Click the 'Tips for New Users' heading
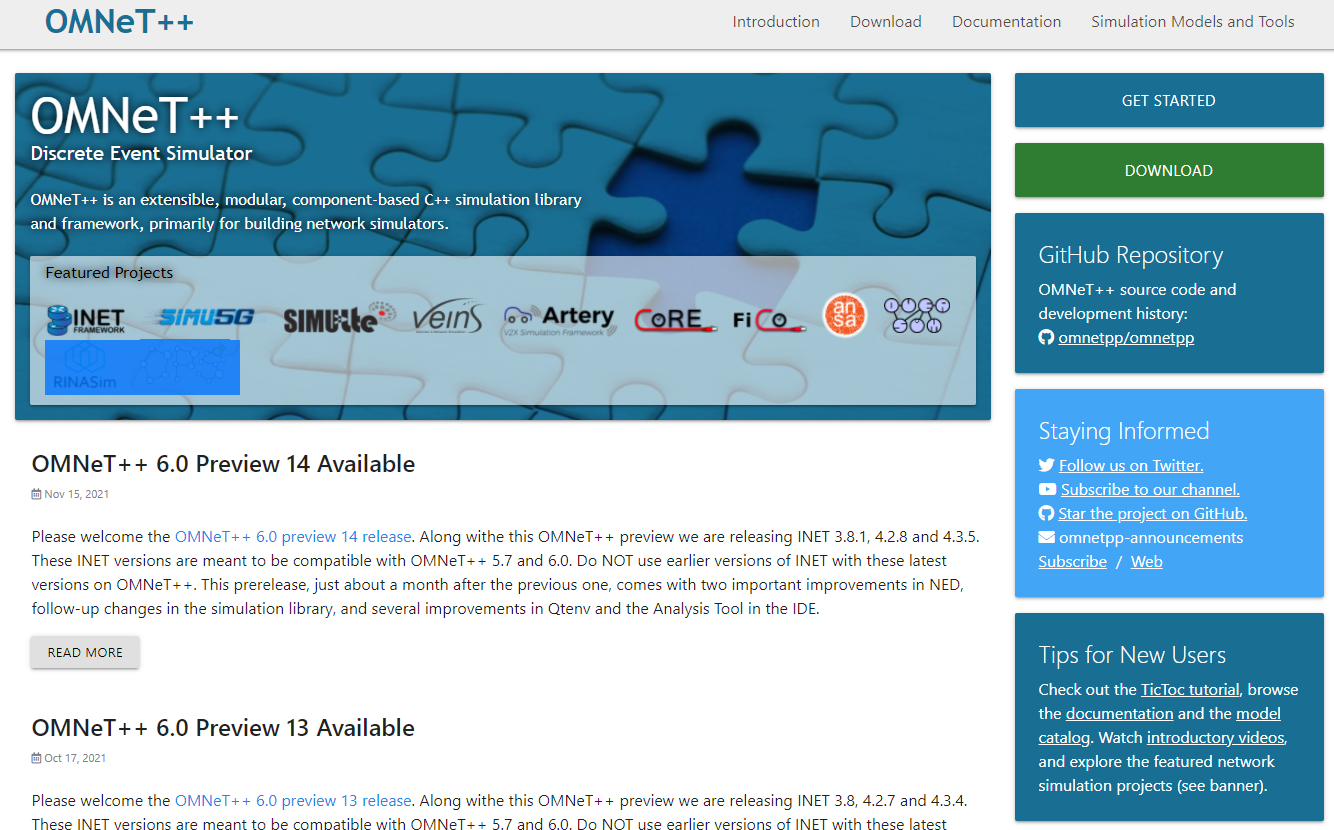1334x830 pixels. pyautogui.click(x=1132, y=655)
